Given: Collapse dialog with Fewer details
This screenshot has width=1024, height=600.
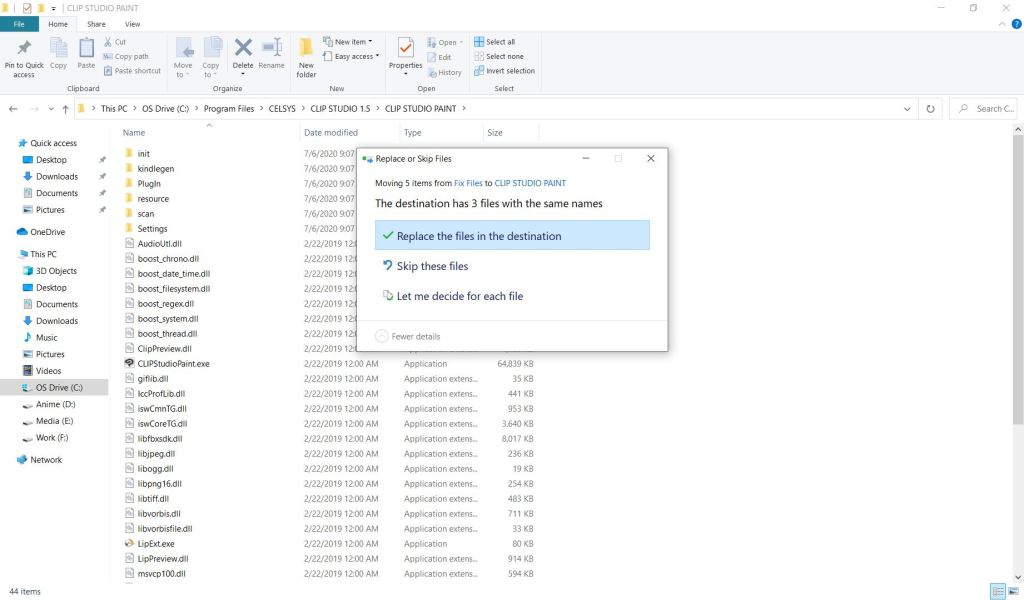Looking at the screenshot, I should (407, 336).
